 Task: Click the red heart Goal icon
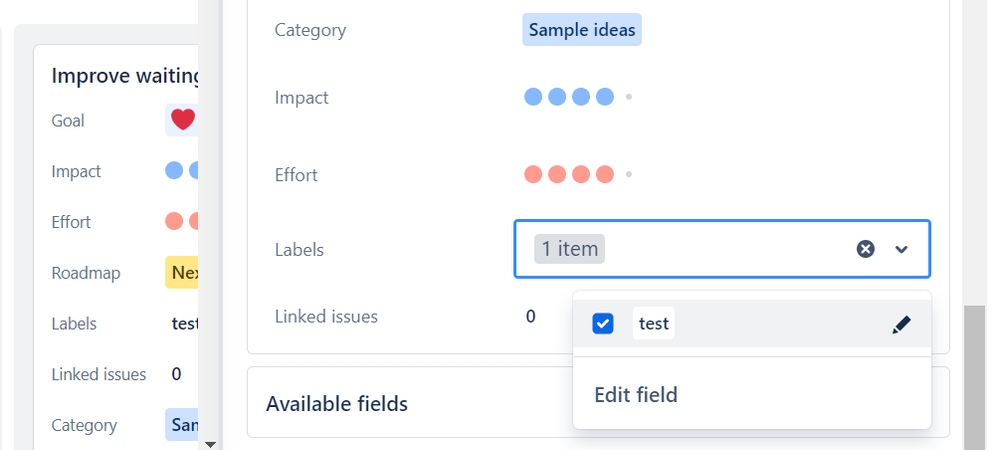pos(182,120)
